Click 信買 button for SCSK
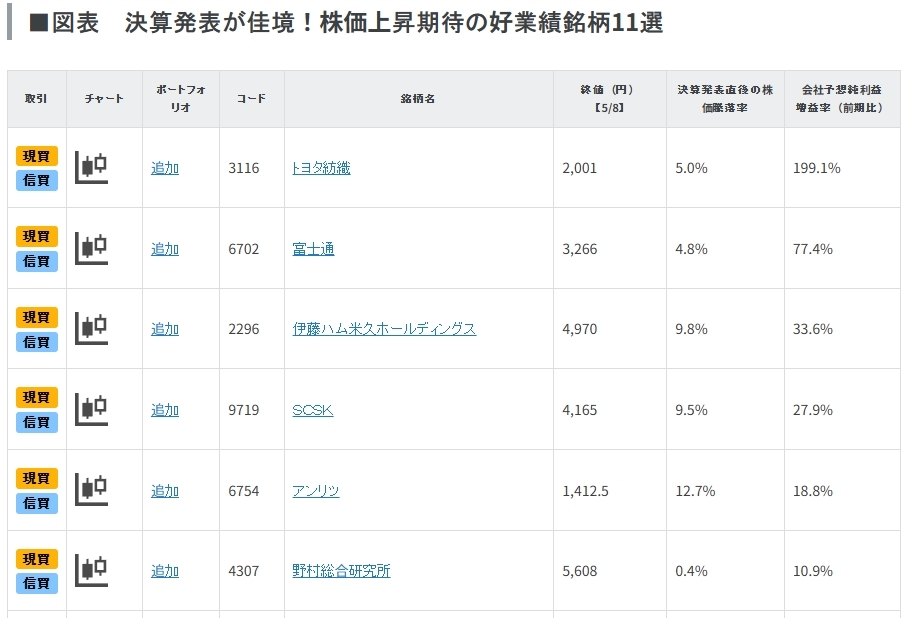 pyautogui.click(x=37, y=422)
